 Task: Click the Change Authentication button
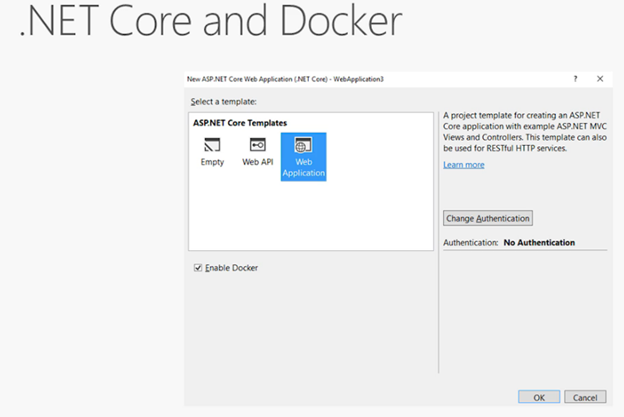tap(488, 218)
